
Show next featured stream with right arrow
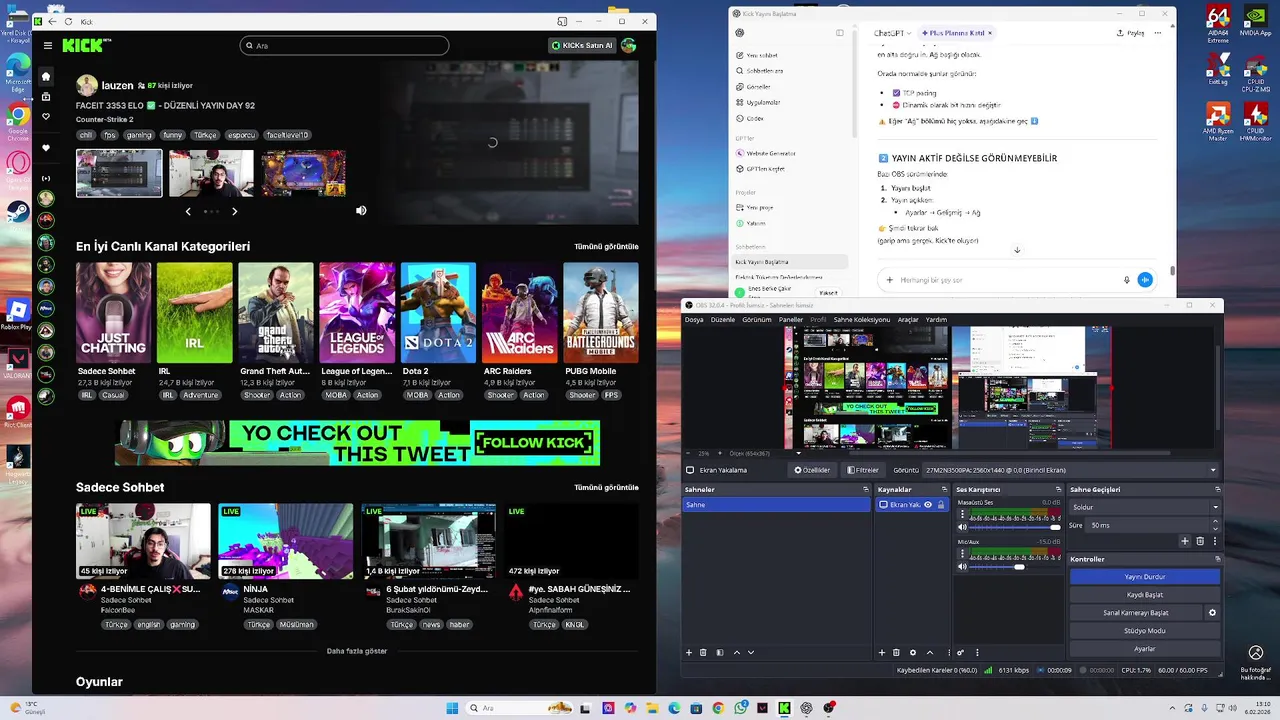point(235,211)
